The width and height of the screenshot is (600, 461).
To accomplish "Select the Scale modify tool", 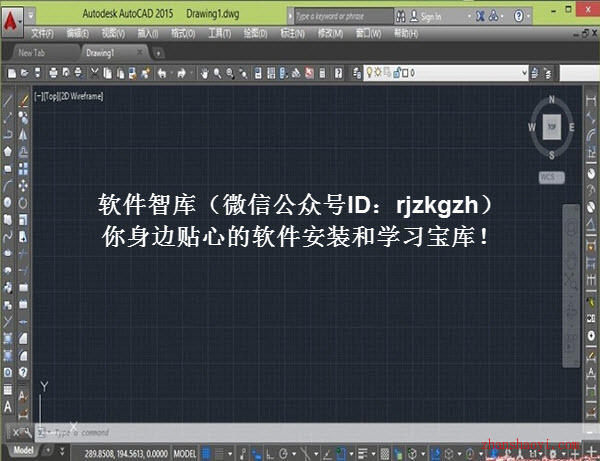I will tap(23, 220).
